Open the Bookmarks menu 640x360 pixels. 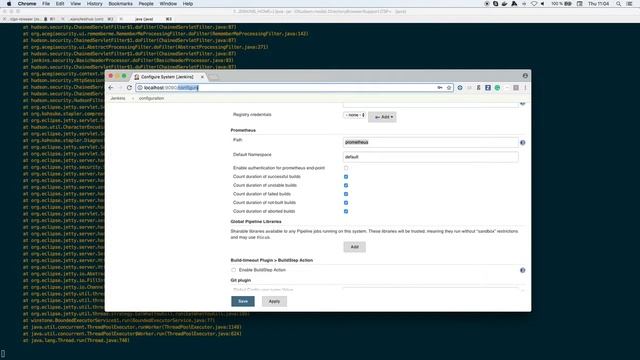[x=120, y=4]
